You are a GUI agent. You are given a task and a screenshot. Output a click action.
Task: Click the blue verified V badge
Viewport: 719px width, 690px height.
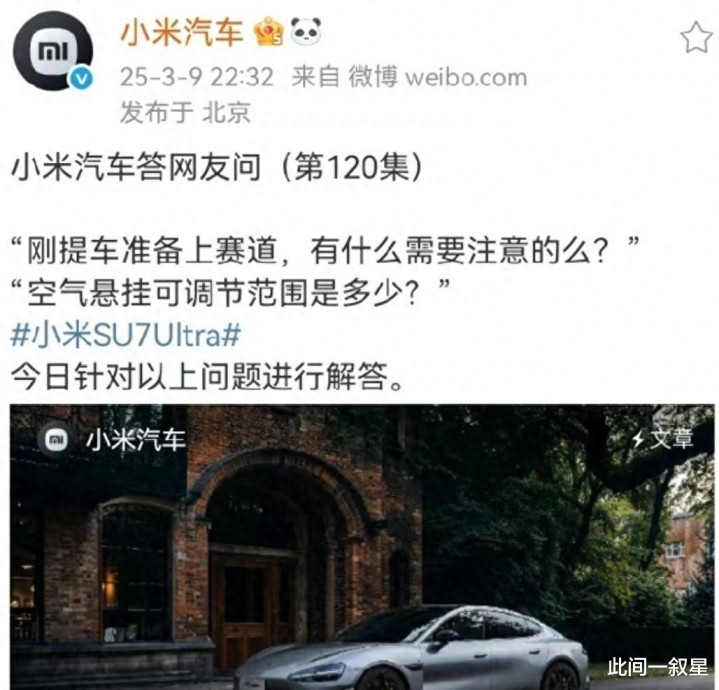(81, 79)
